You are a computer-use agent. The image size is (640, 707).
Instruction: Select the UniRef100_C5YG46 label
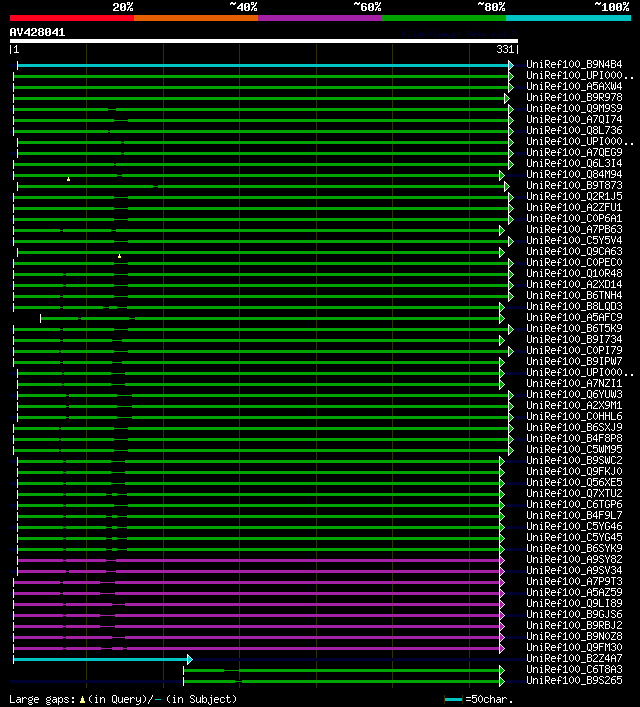(x=574, y=527)
